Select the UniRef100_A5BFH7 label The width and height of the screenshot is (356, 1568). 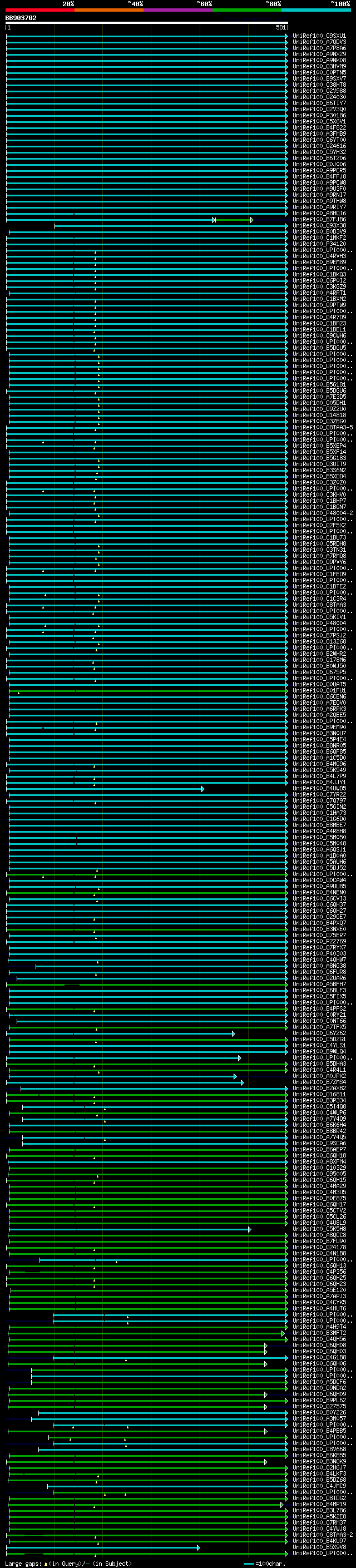tap(319, 983)
